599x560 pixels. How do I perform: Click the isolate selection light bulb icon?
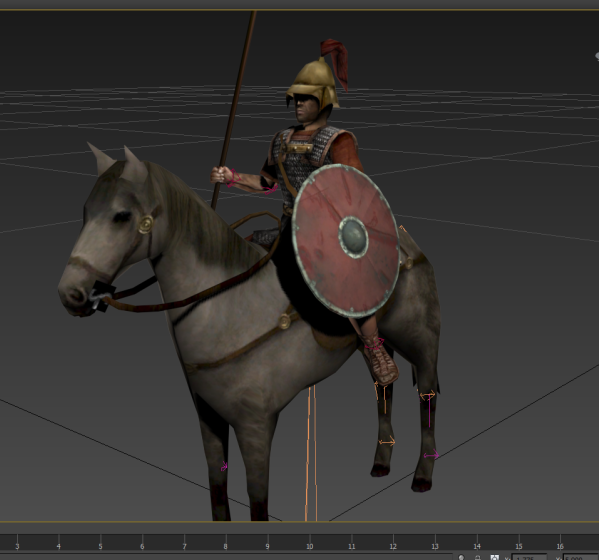pos(461,557)
